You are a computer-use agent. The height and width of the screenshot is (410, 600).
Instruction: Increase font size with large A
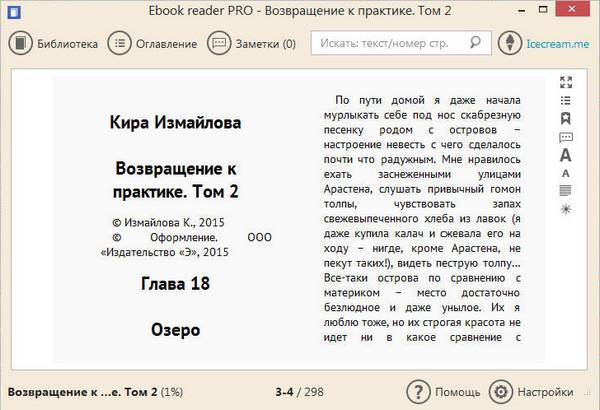click(x=566, y=155)
